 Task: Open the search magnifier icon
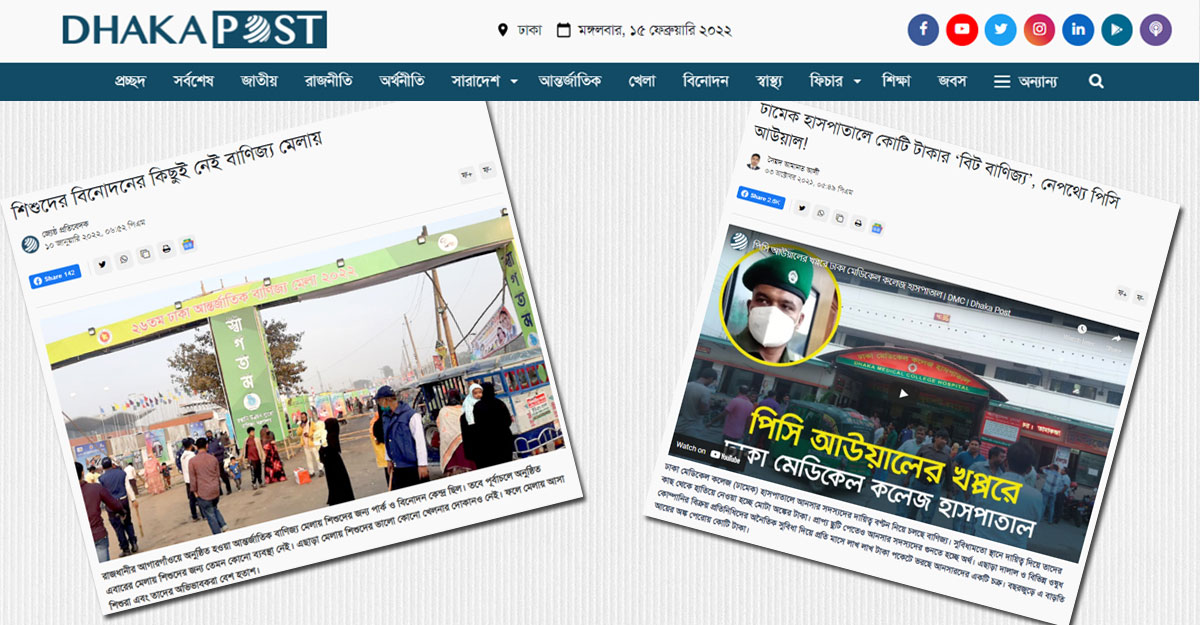(1096, 82)
